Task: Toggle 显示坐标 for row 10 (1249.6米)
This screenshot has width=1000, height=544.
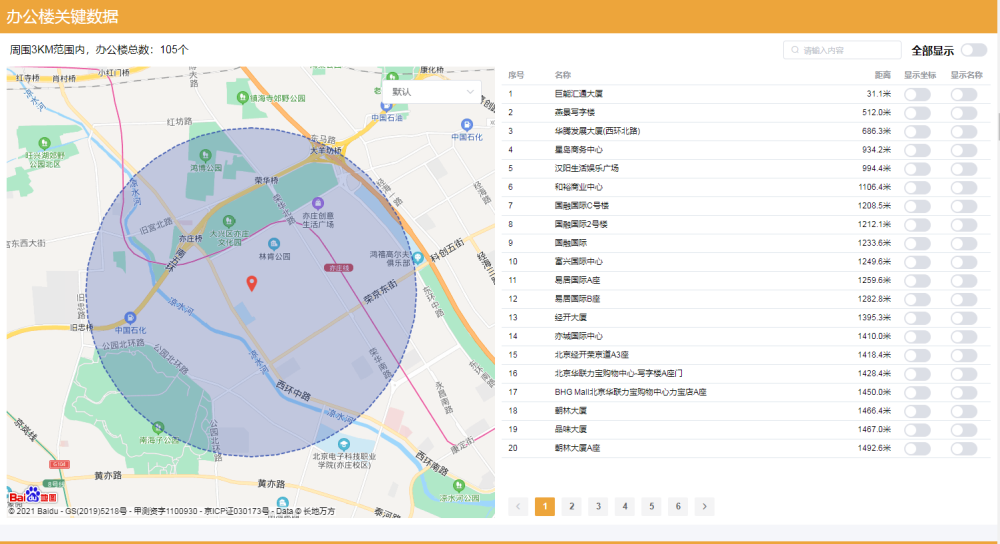Action: (x=917, y=262)
